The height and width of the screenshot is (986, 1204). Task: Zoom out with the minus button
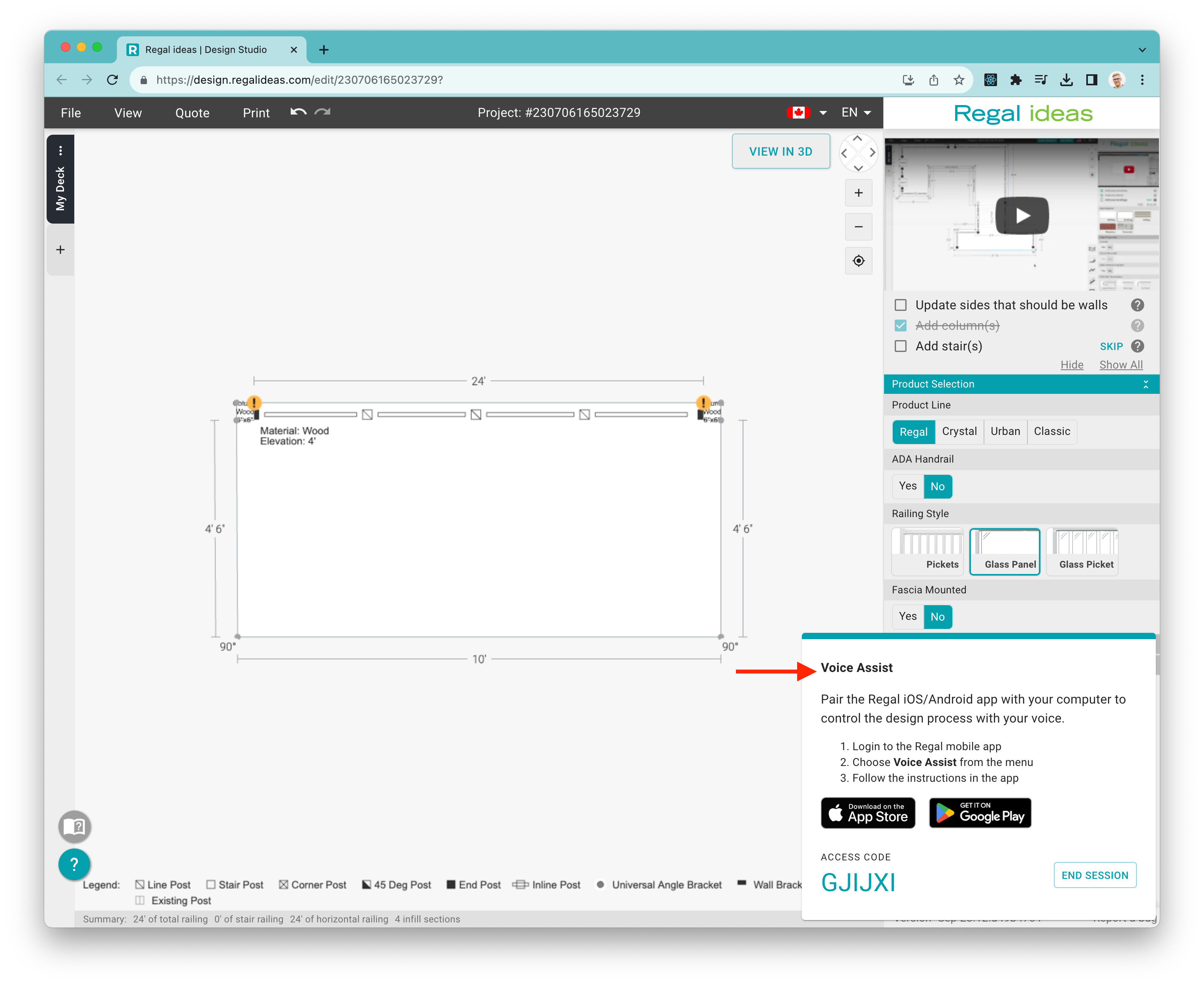[x=858, y=227]
